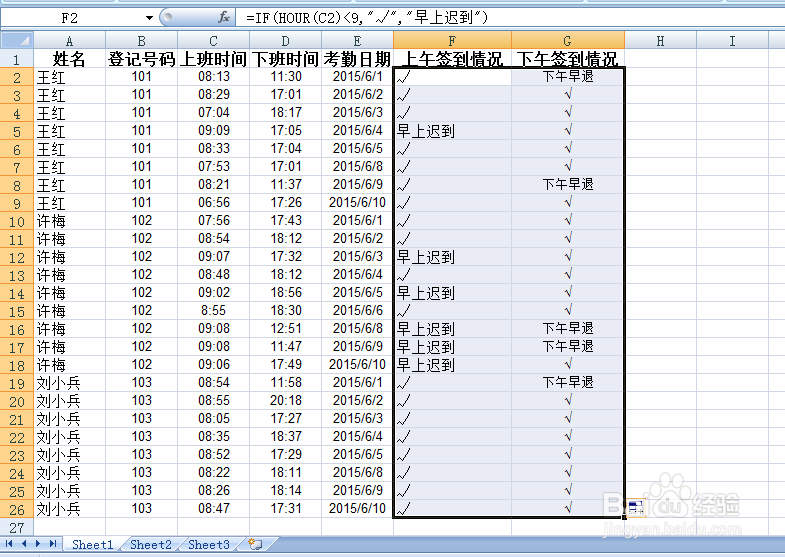Select 王红 name cell in row 2
The height and width of the screenshot is (557, 785).
[x=70, y=77]
